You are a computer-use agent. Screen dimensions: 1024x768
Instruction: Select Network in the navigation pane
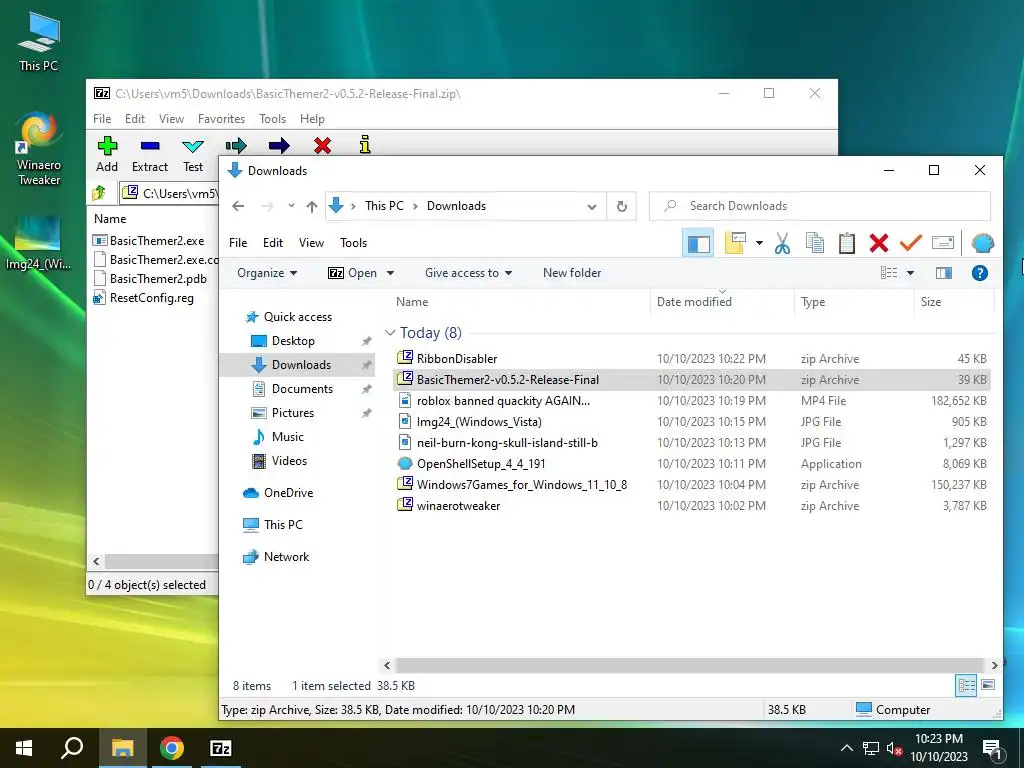pos(286,557)
